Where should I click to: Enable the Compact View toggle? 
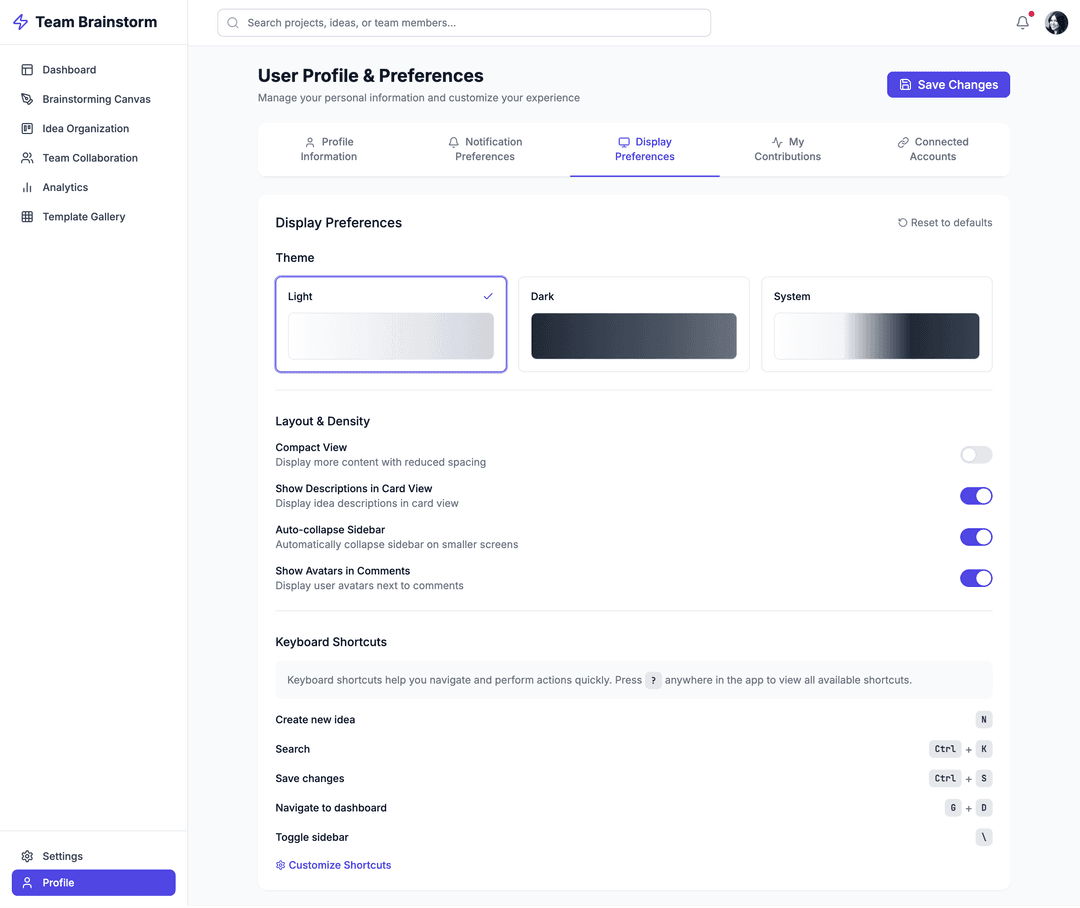point(975,455)
